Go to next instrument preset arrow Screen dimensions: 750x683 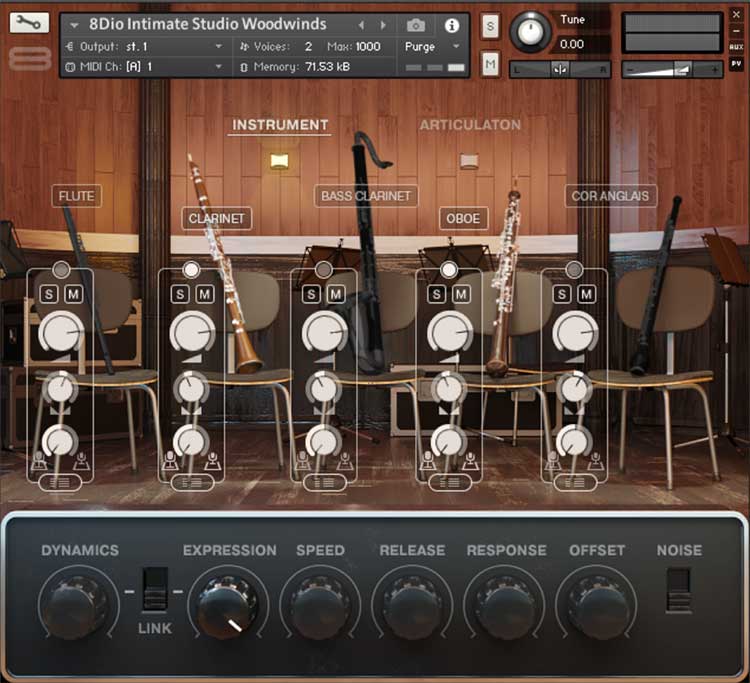coord(383,25)
